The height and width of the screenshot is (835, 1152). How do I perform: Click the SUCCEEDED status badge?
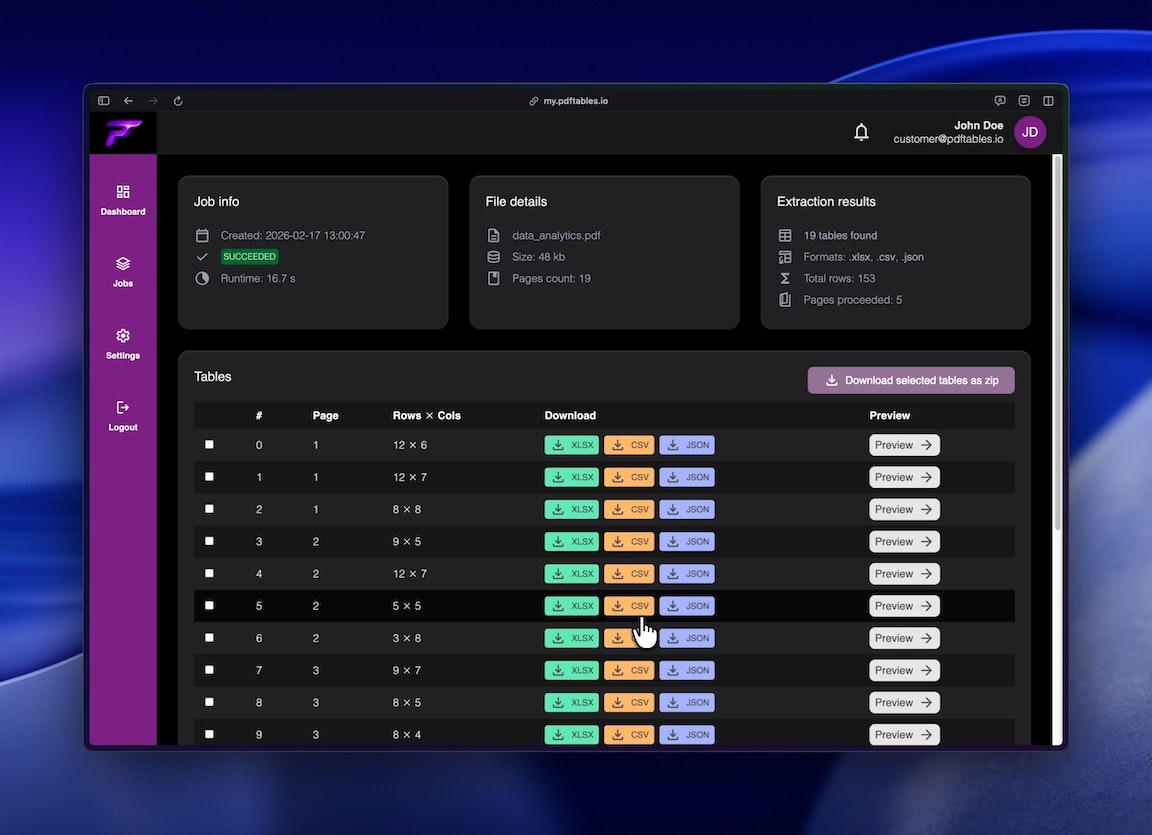[x=248, y=256]
